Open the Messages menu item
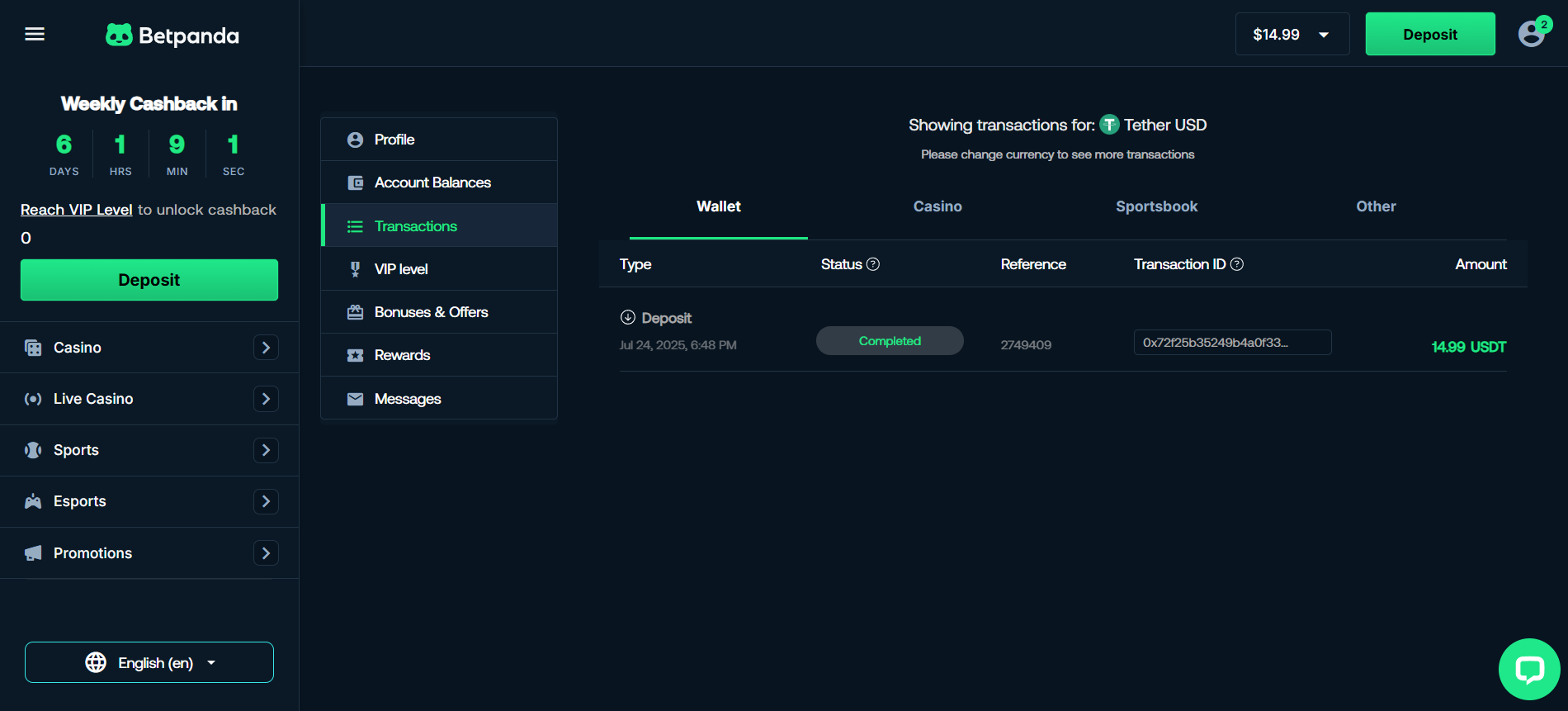The height and width of the screenshot is (711, 1568). pyautogui.click(x=439, y=398)
